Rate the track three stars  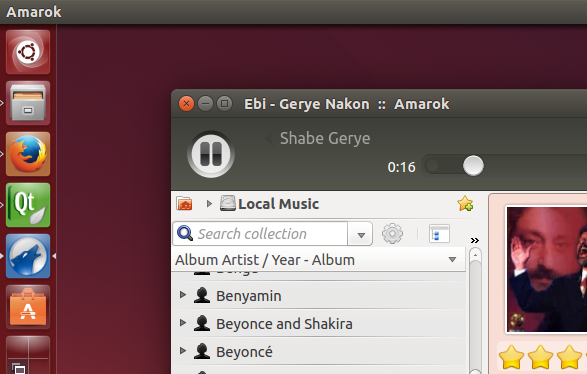coord(569,357)
